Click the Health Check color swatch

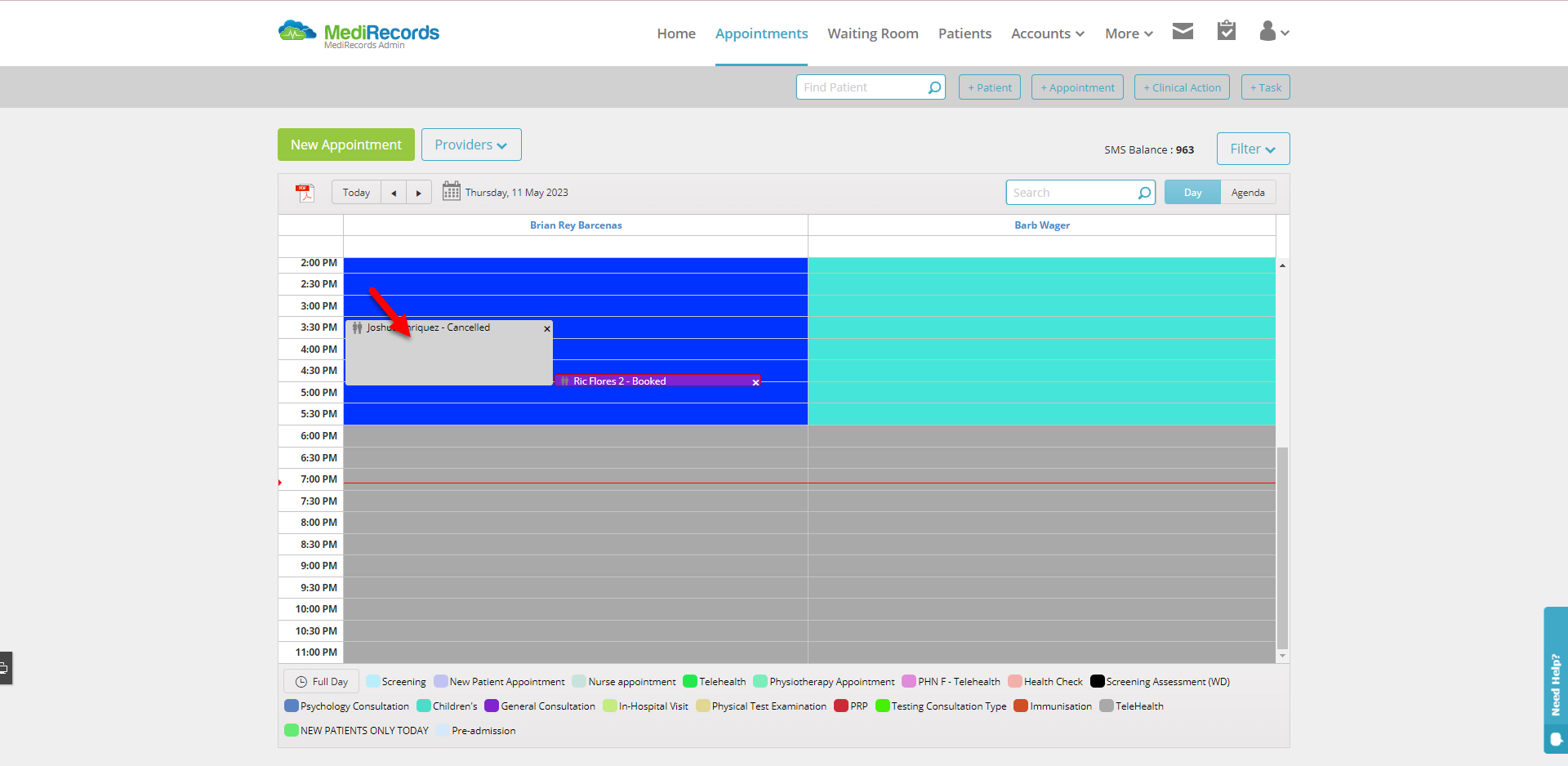1015,681
